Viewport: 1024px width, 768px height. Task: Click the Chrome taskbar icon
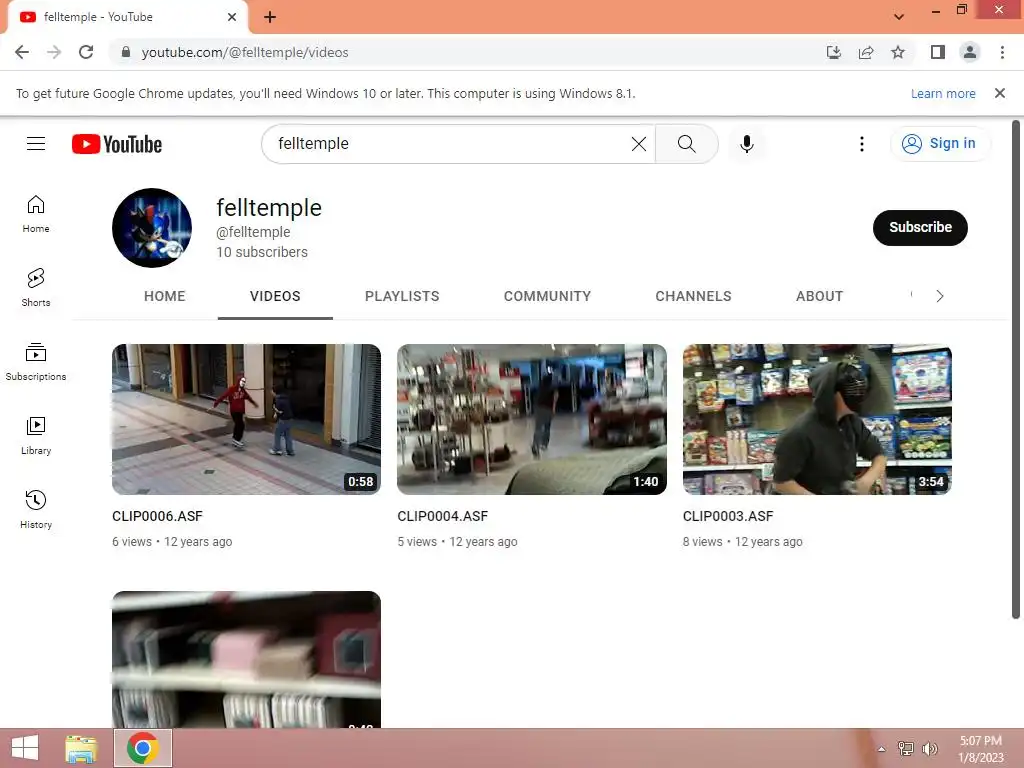tap(143, 748)
